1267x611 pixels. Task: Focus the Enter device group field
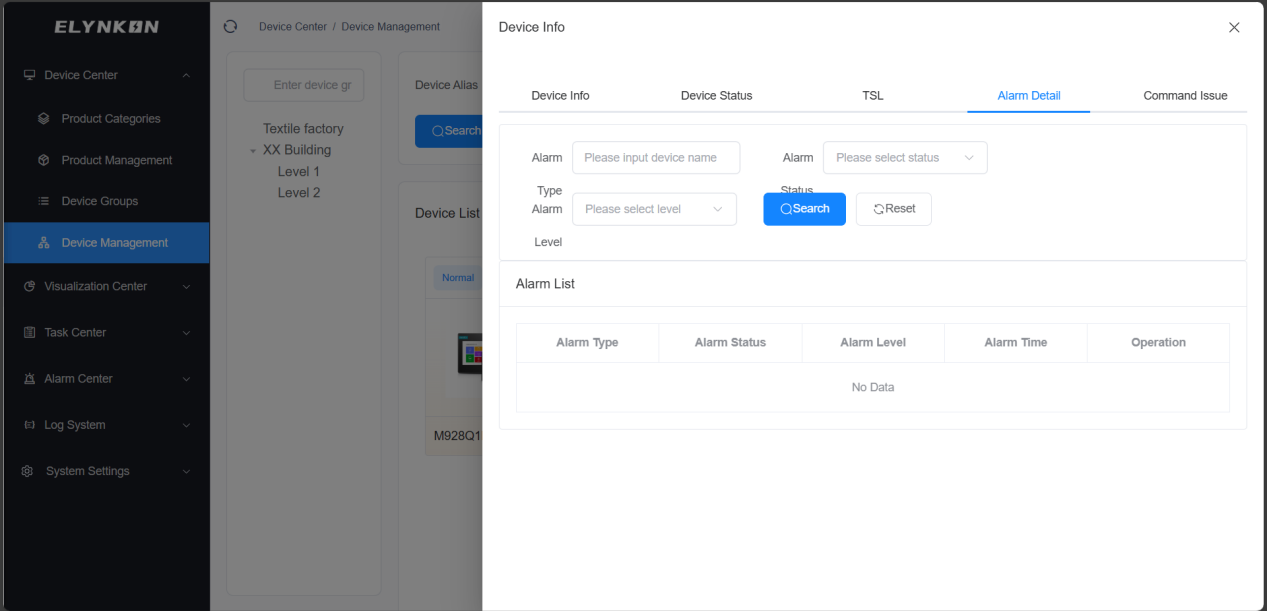[x=304, y=85]
